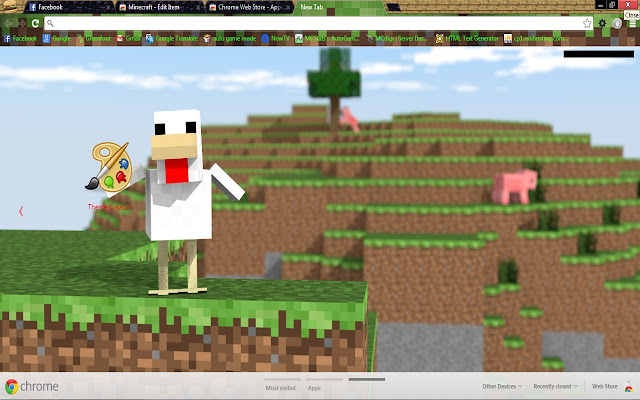640x400 pixels.
Task: Close the New Tab tab
Action: tap(378, 8)
